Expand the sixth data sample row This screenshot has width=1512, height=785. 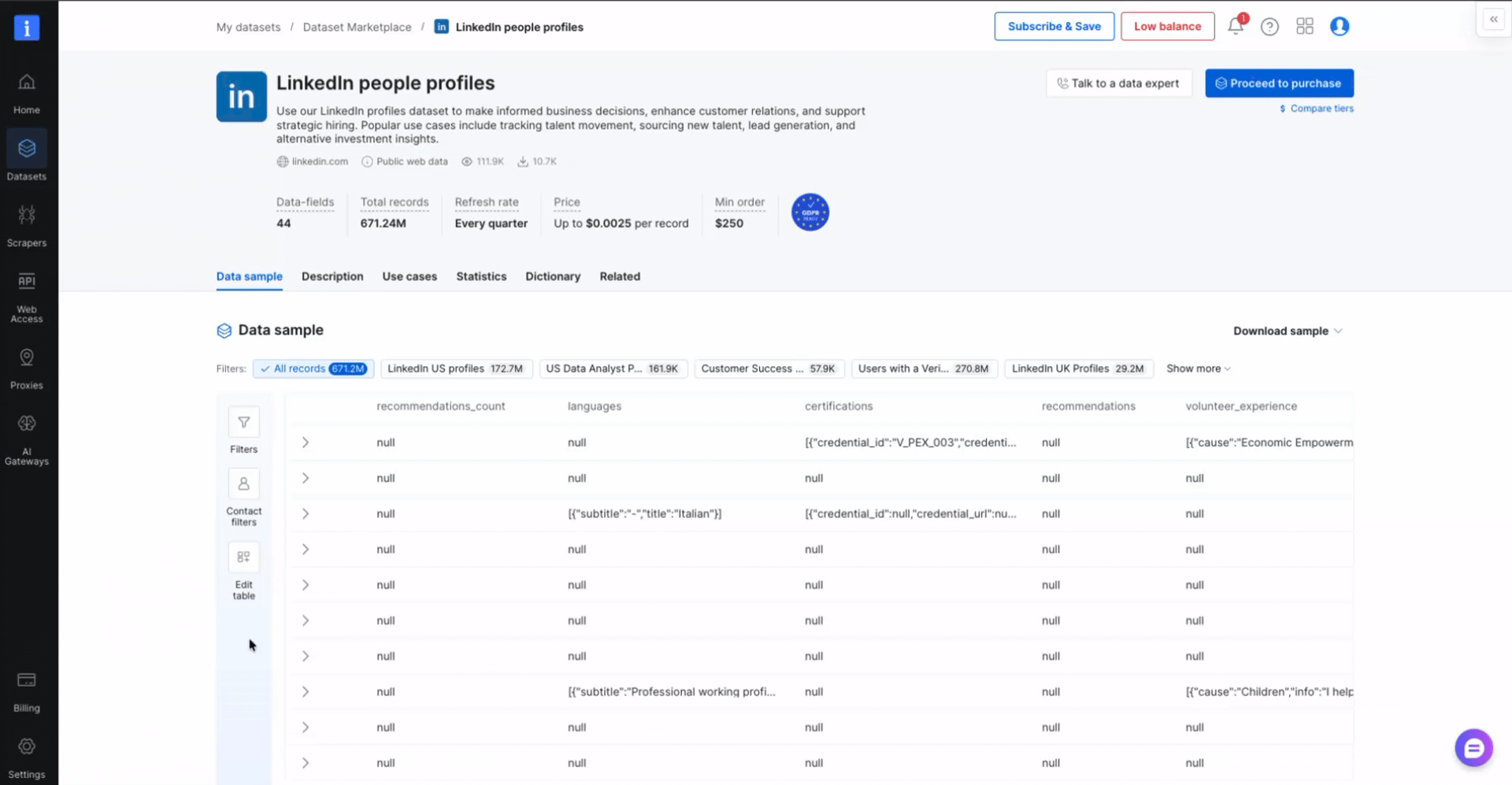click(x=306, y=620)
